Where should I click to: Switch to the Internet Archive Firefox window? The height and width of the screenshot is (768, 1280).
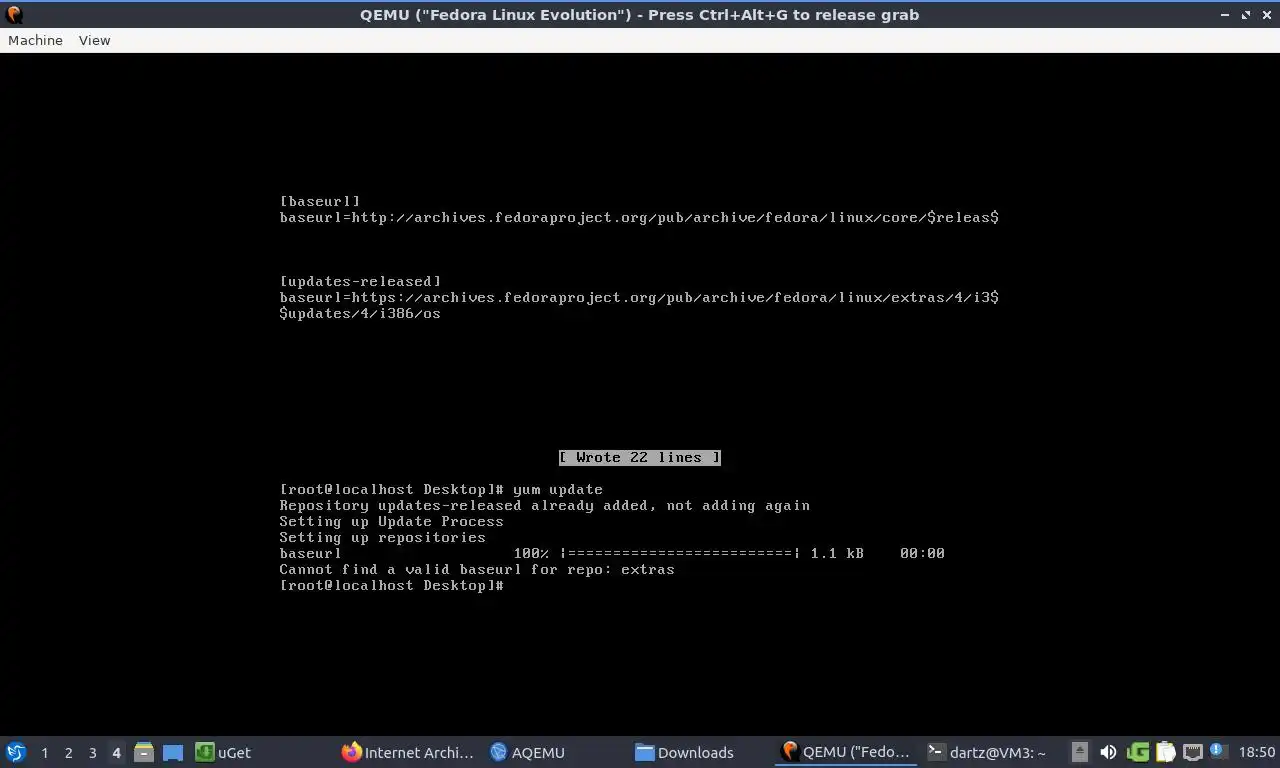[x=408, y=752]
